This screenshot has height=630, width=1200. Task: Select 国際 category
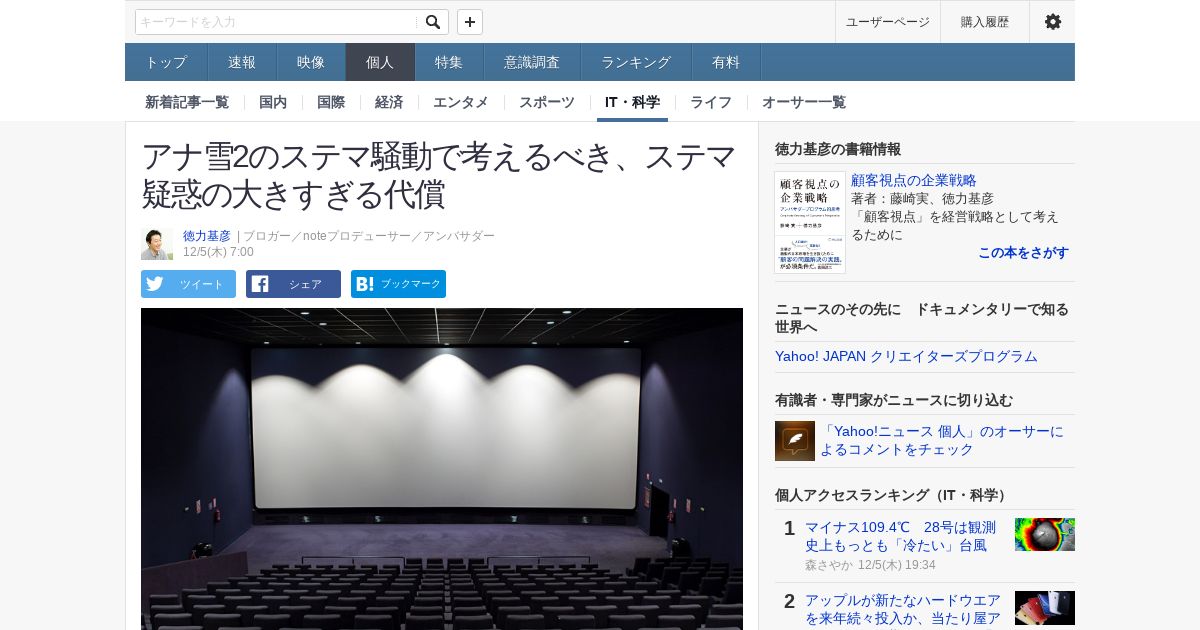point(331,102)
